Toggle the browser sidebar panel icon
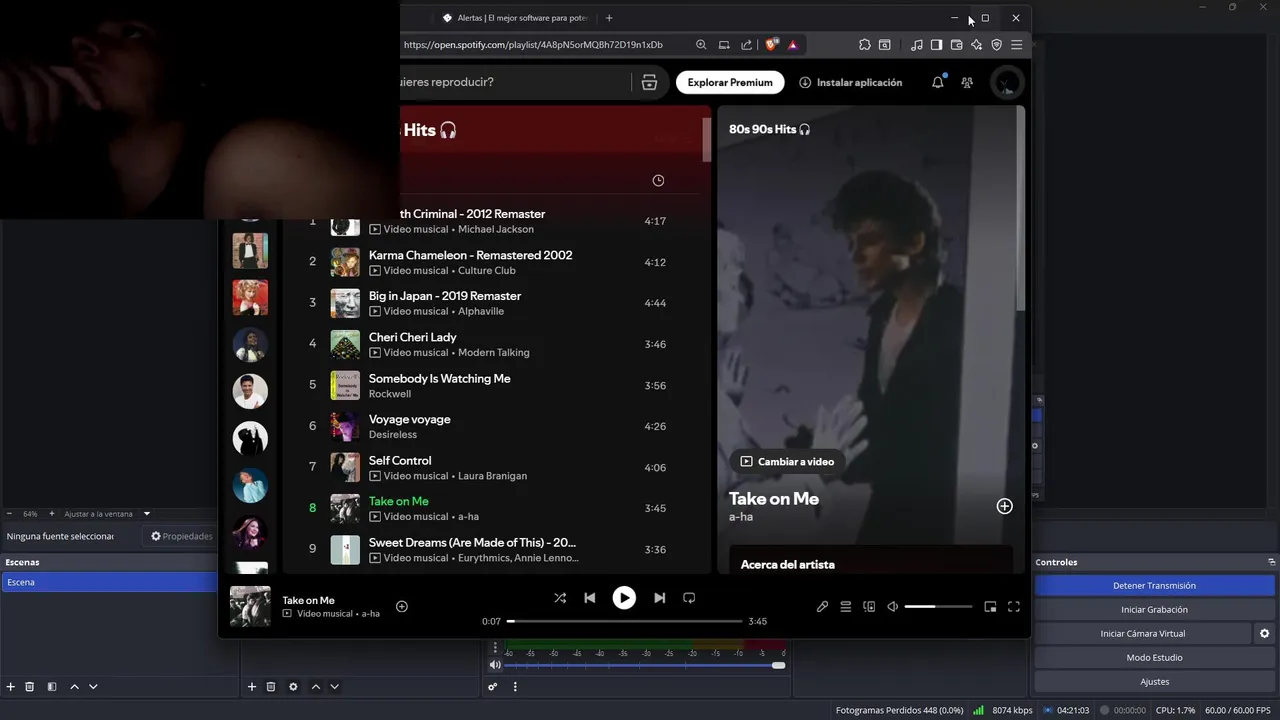This screenshot has width=1280, height=720. tap(936, 45)
